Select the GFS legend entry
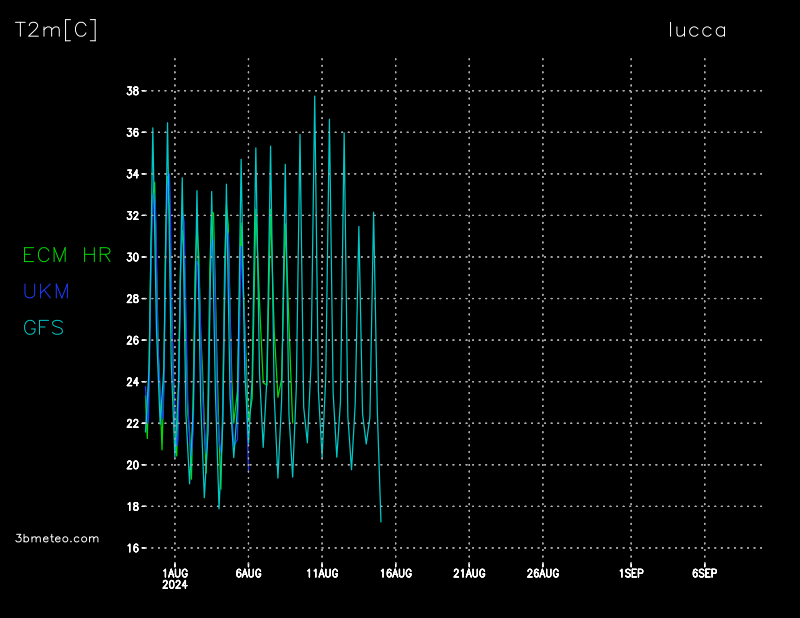The image size is (800, 618). [43, 327]
